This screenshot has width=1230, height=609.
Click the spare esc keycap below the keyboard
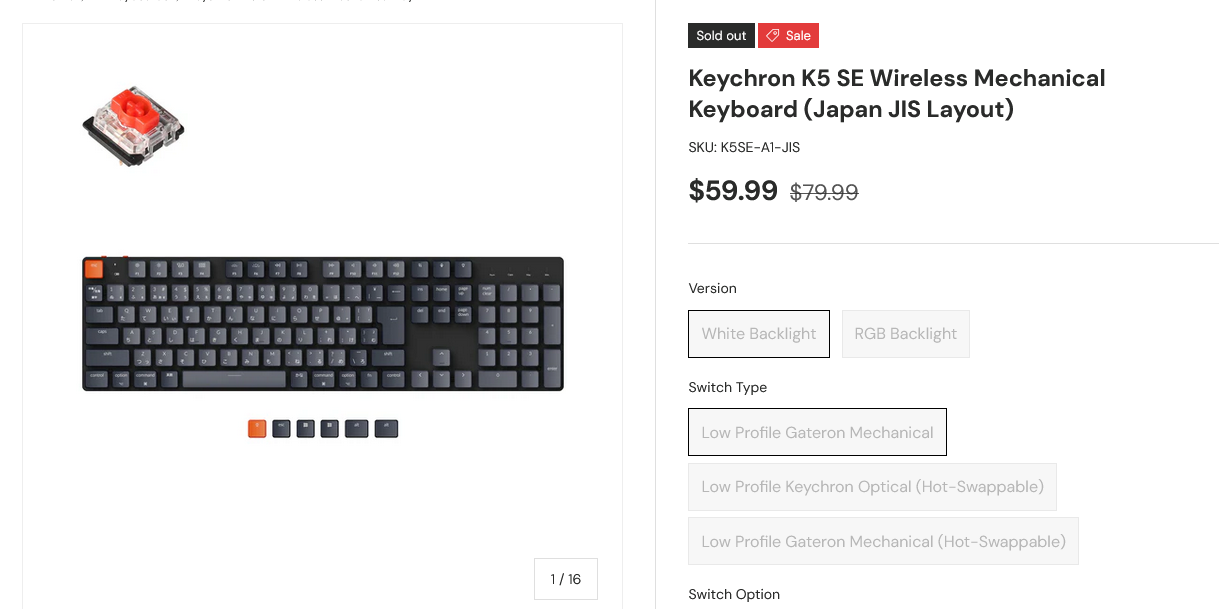click(x=281, y=429)
